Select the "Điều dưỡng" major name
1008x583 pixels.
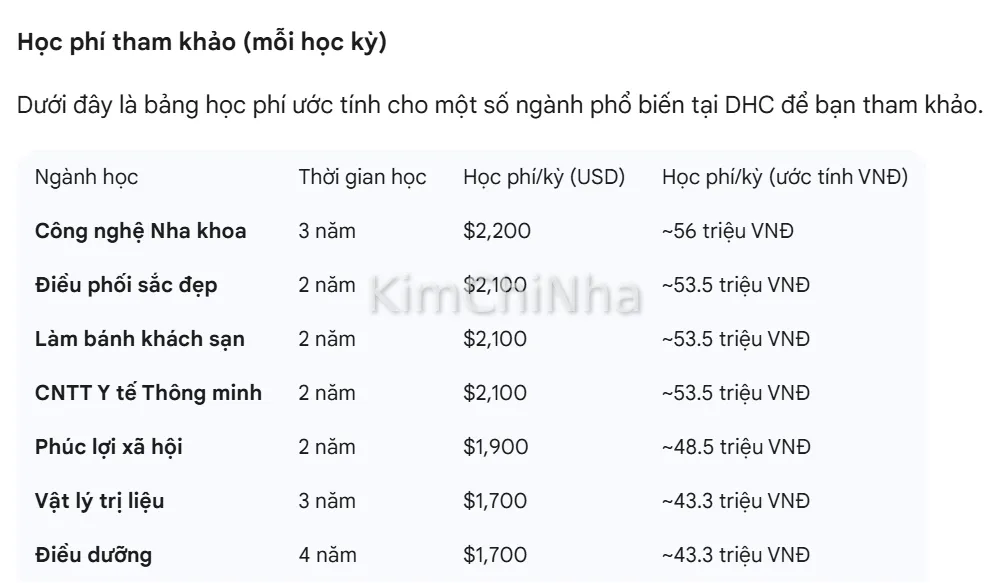coord(93,555)
